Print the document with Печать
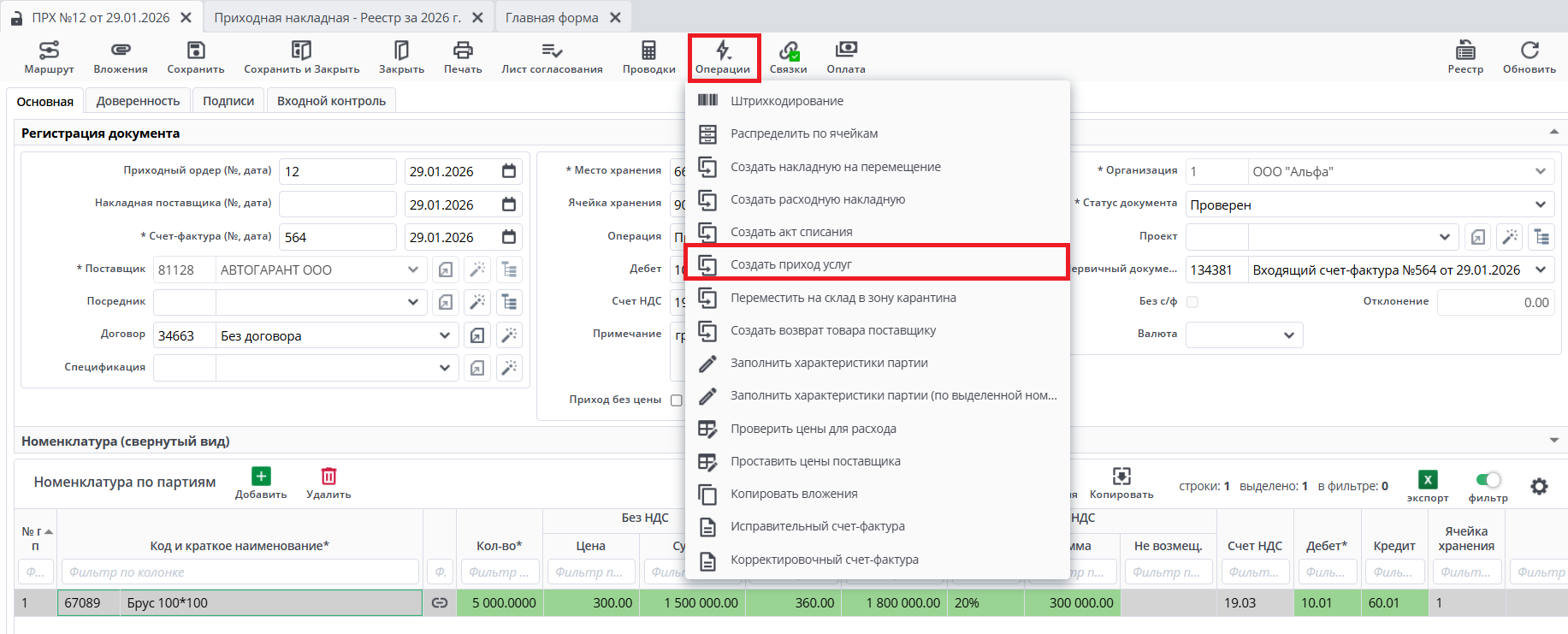 [x=463, y=57]
